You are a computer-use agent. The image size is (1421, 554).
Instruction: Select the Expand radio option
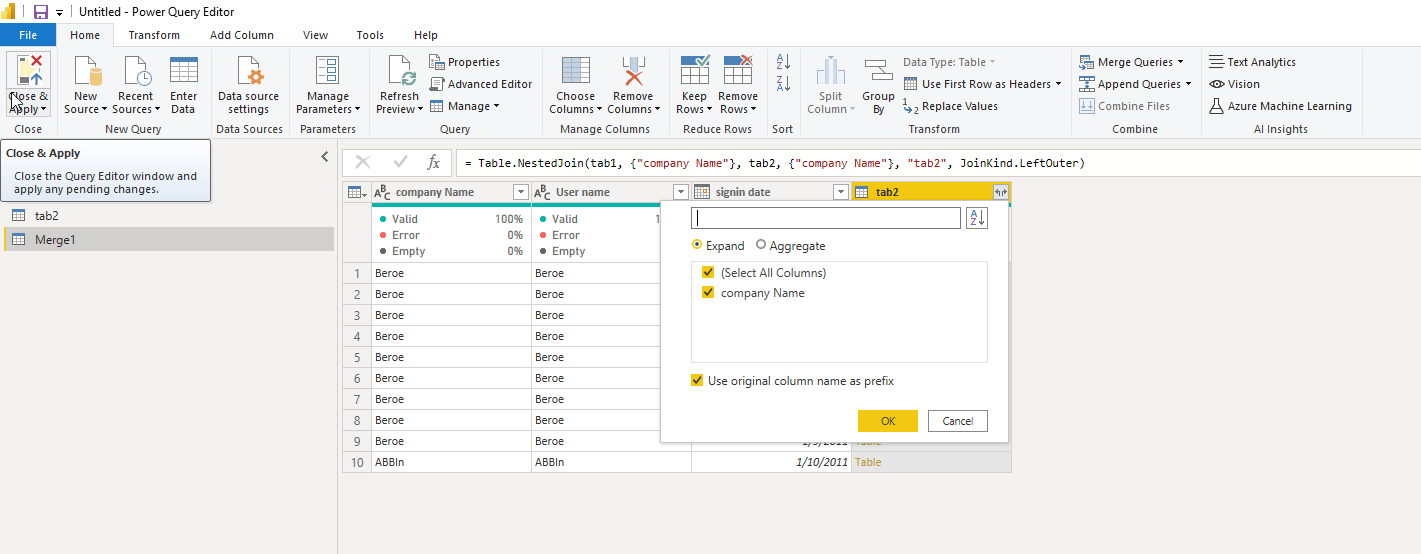tap(697, 245)
